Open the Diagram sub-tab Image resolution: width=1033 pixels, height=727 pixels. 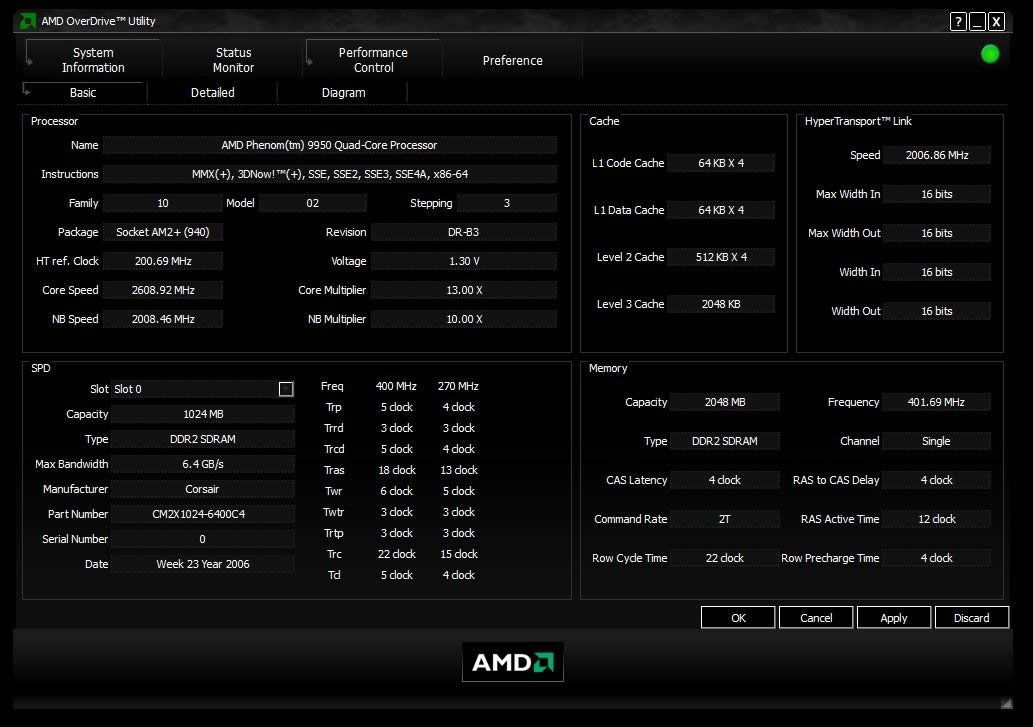point(343,93)
